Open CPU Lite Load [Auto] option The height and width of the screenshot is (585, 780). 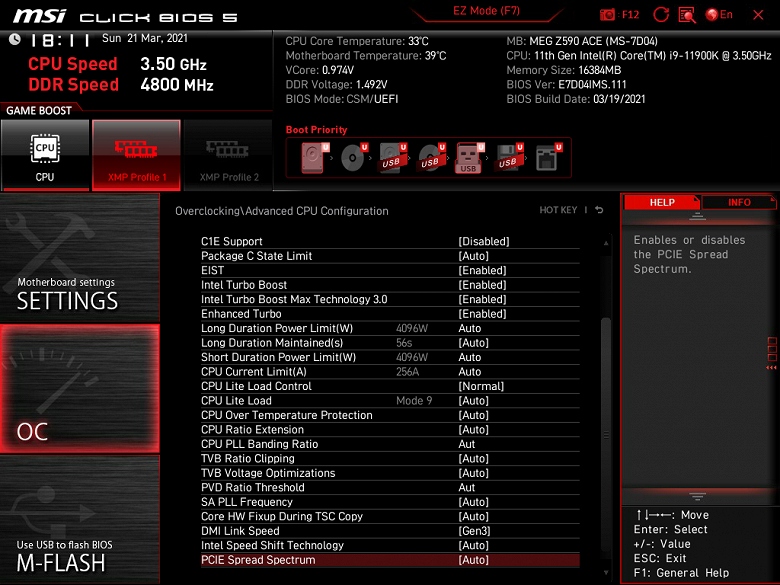pos(390,400)
